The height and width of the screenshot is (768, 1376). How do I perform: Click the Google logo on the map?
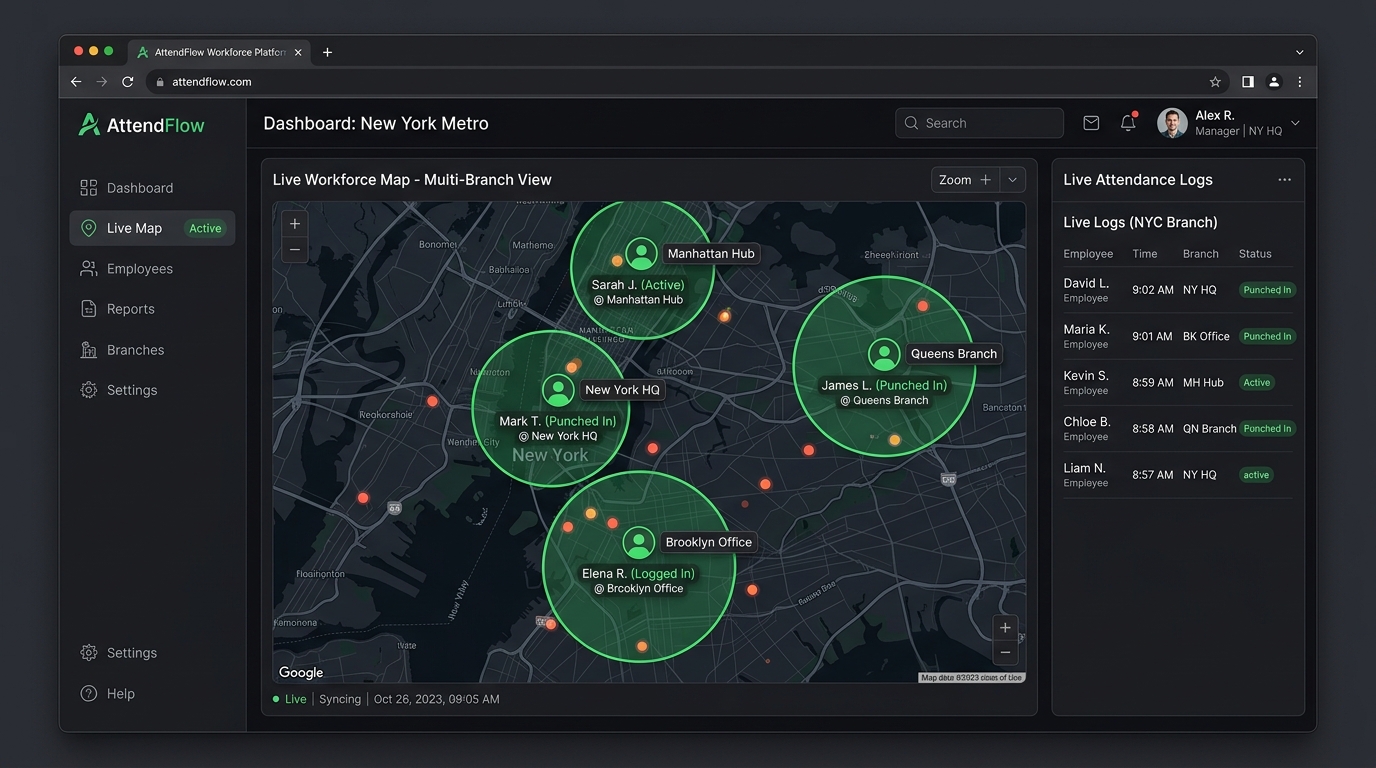pyautogui.click(x=301, y=673)
